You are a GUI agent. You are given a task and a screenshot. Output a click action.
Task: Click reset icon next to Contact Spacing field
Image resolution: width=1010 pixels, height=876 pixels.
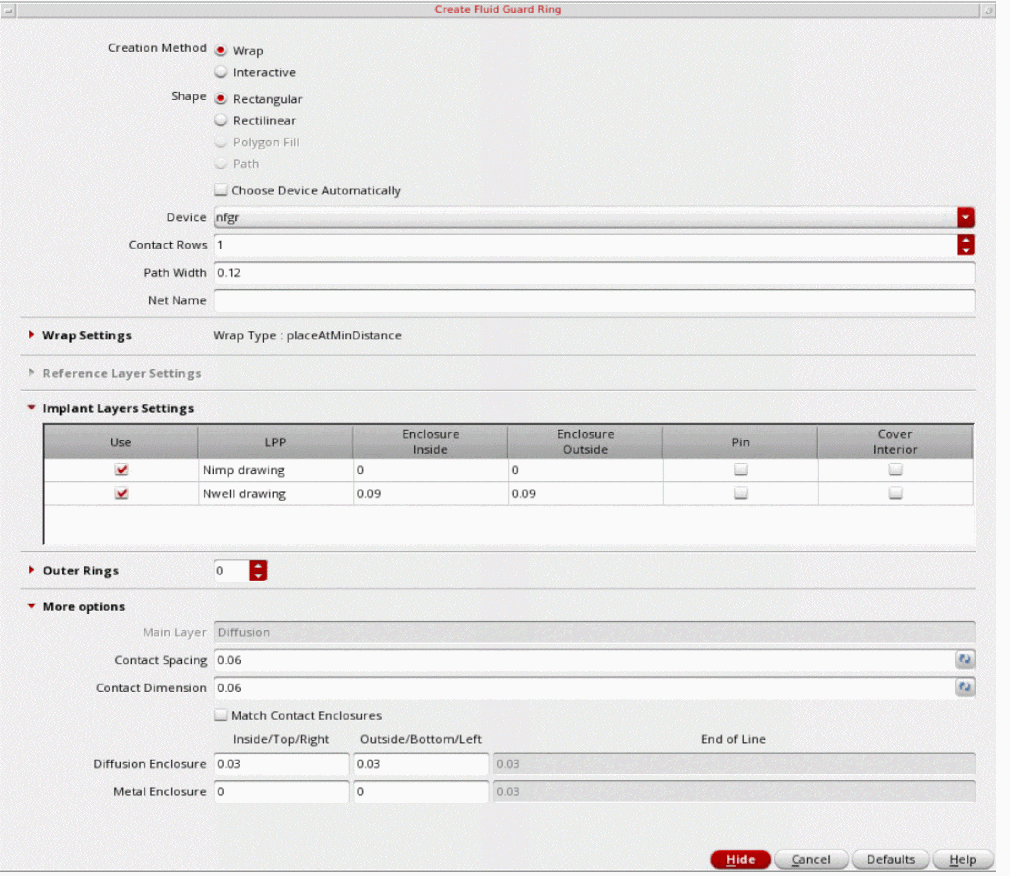tap(965, 660)
